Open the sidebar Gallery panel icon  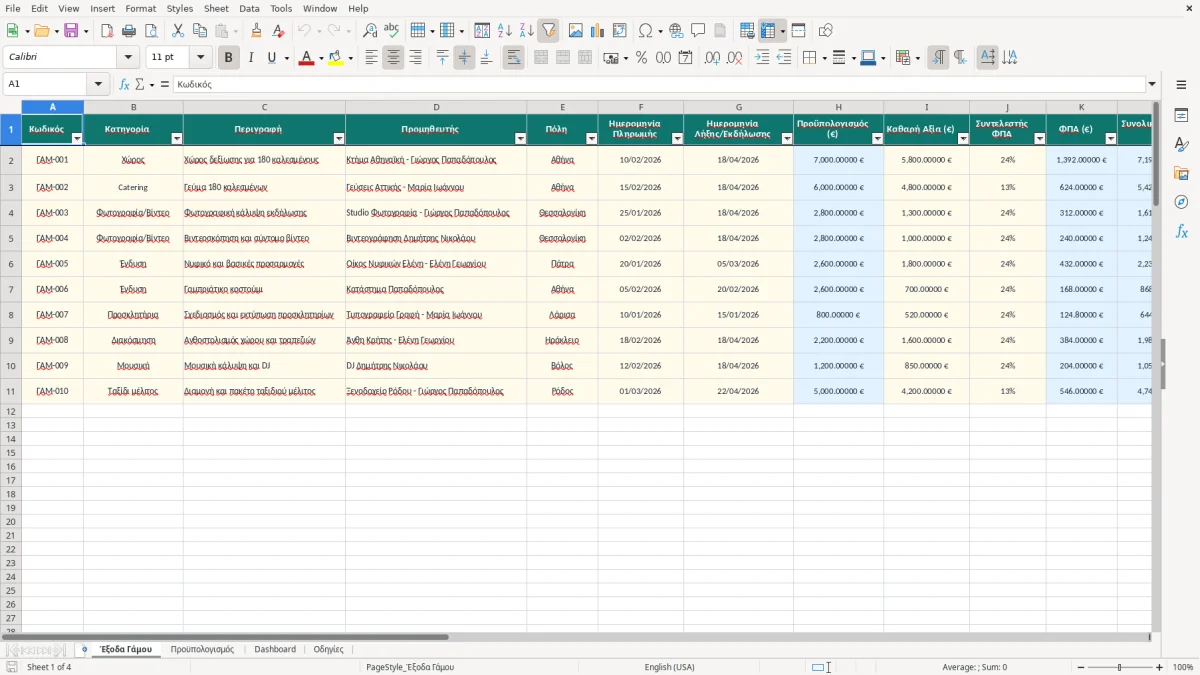pos(1181,174)
